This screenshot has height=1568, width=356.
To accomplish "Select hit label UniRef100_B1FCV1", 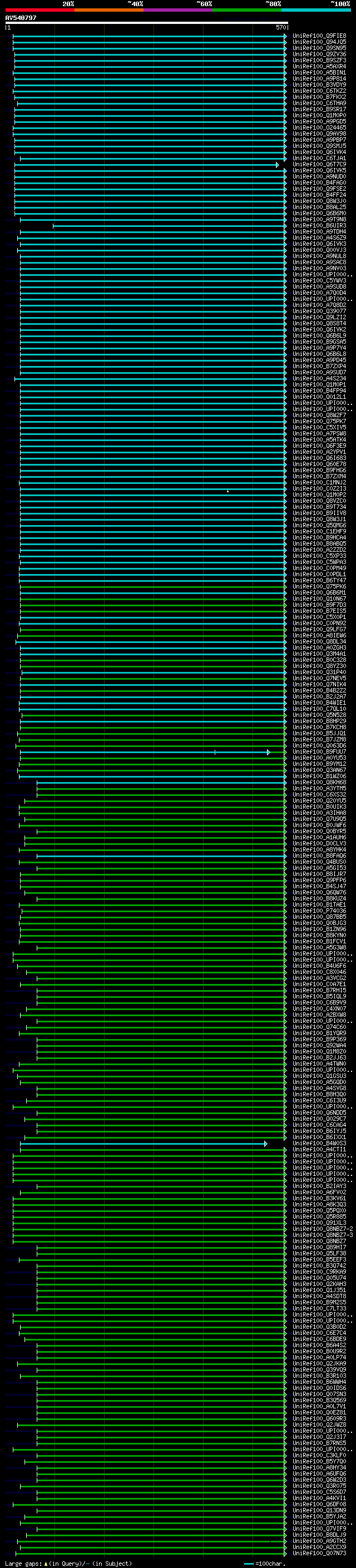I will coord(319,941).
